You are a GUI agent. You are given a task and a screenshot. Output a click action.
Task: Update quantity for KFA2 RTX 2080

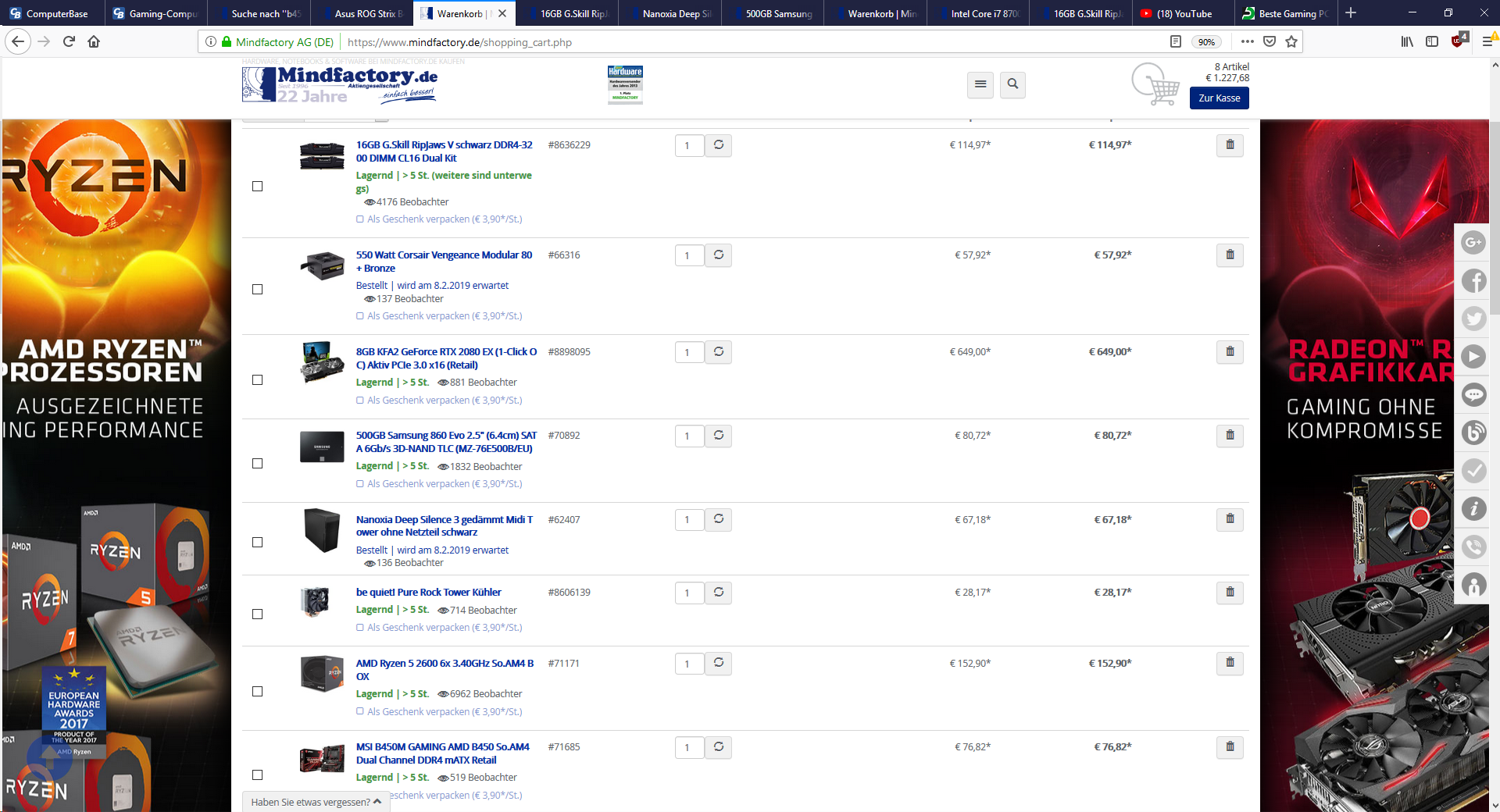[x=718, y=352]
